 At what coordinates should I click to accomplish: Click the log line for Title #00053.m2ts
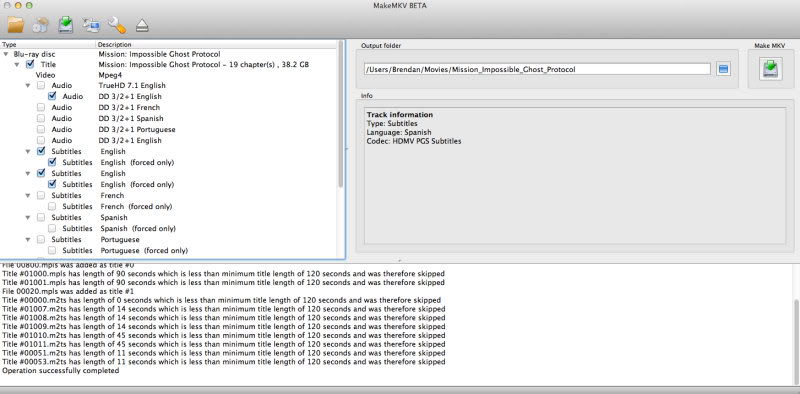[223, 362]
